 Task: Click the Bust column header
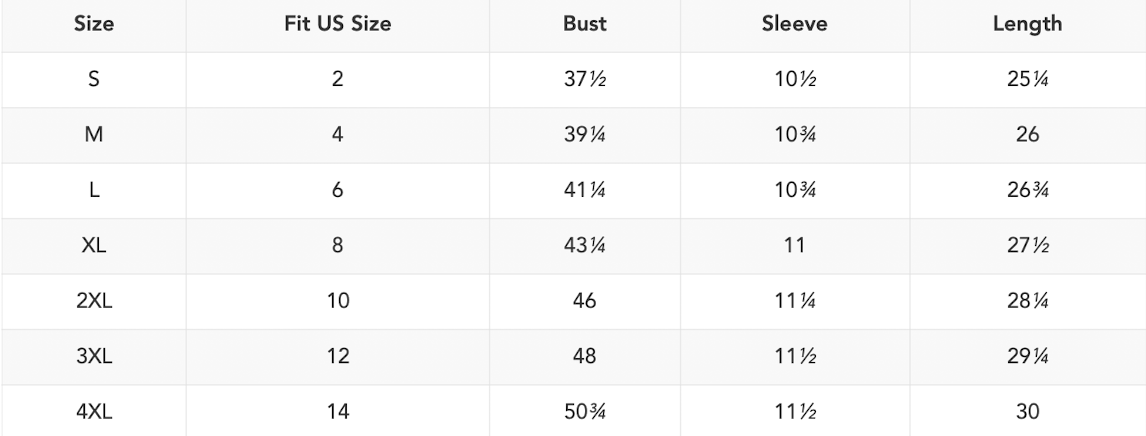click(x=584, y=26)
